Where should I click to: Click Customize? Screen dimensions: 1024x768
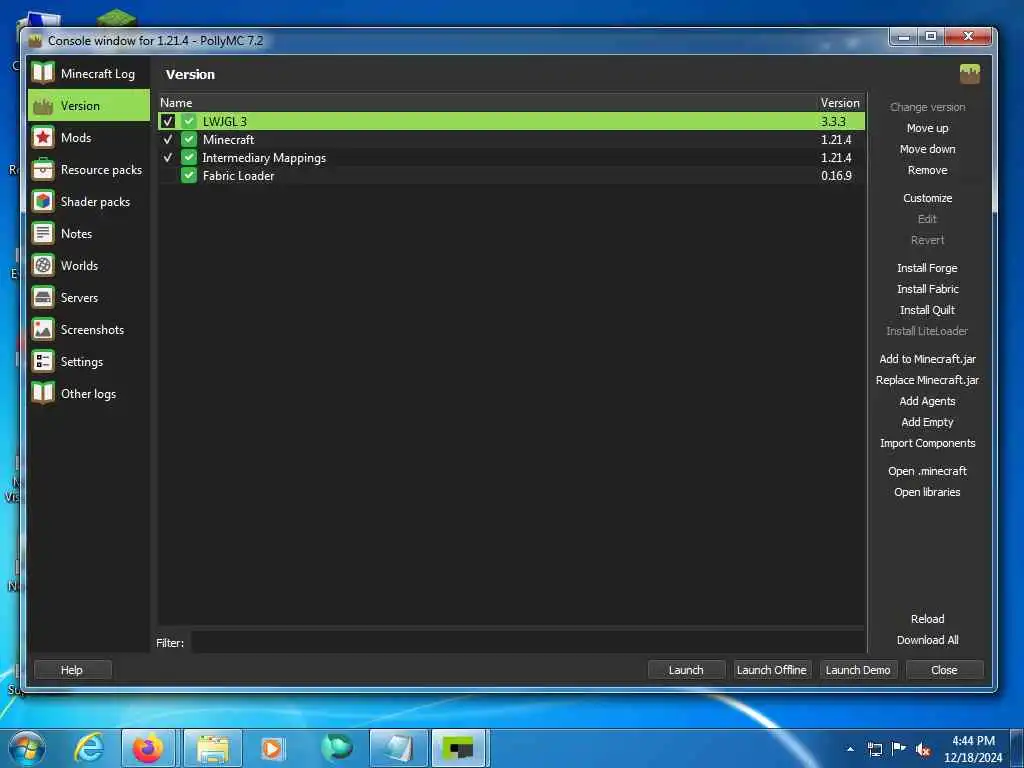click(927, 198)
